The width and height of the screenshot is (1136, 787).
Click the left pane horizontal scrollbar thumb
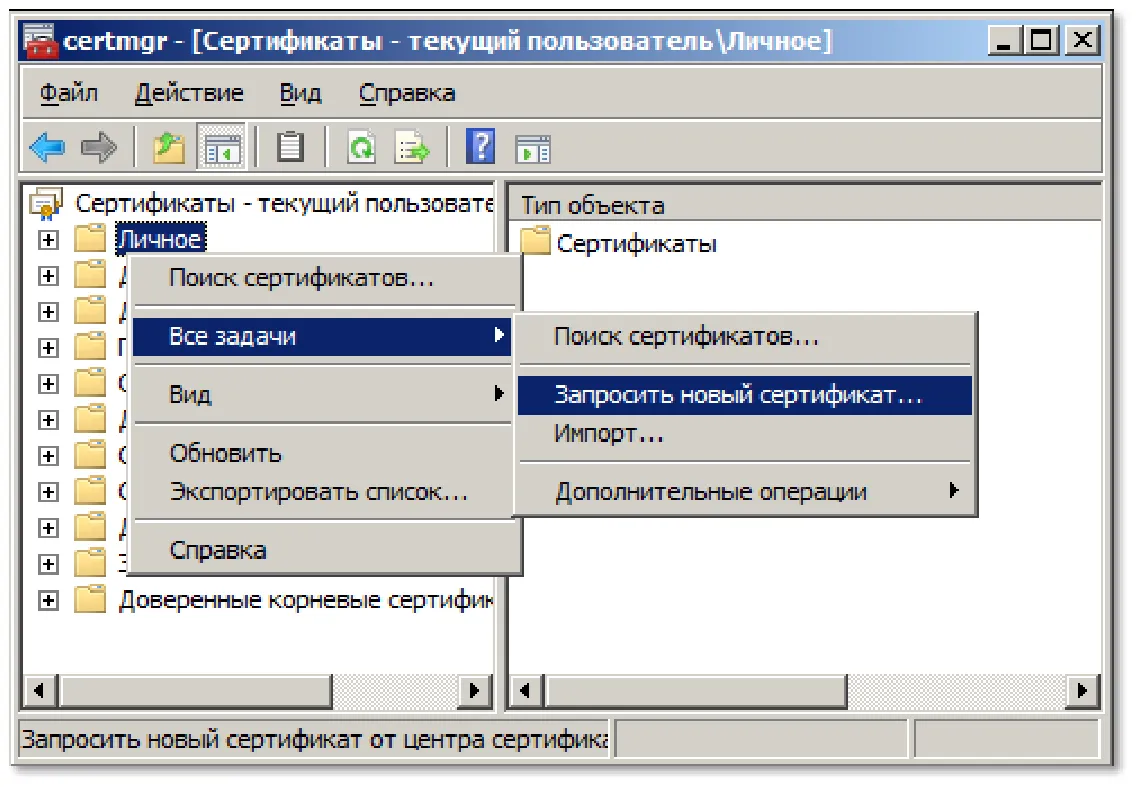click(x=196, y=691)
